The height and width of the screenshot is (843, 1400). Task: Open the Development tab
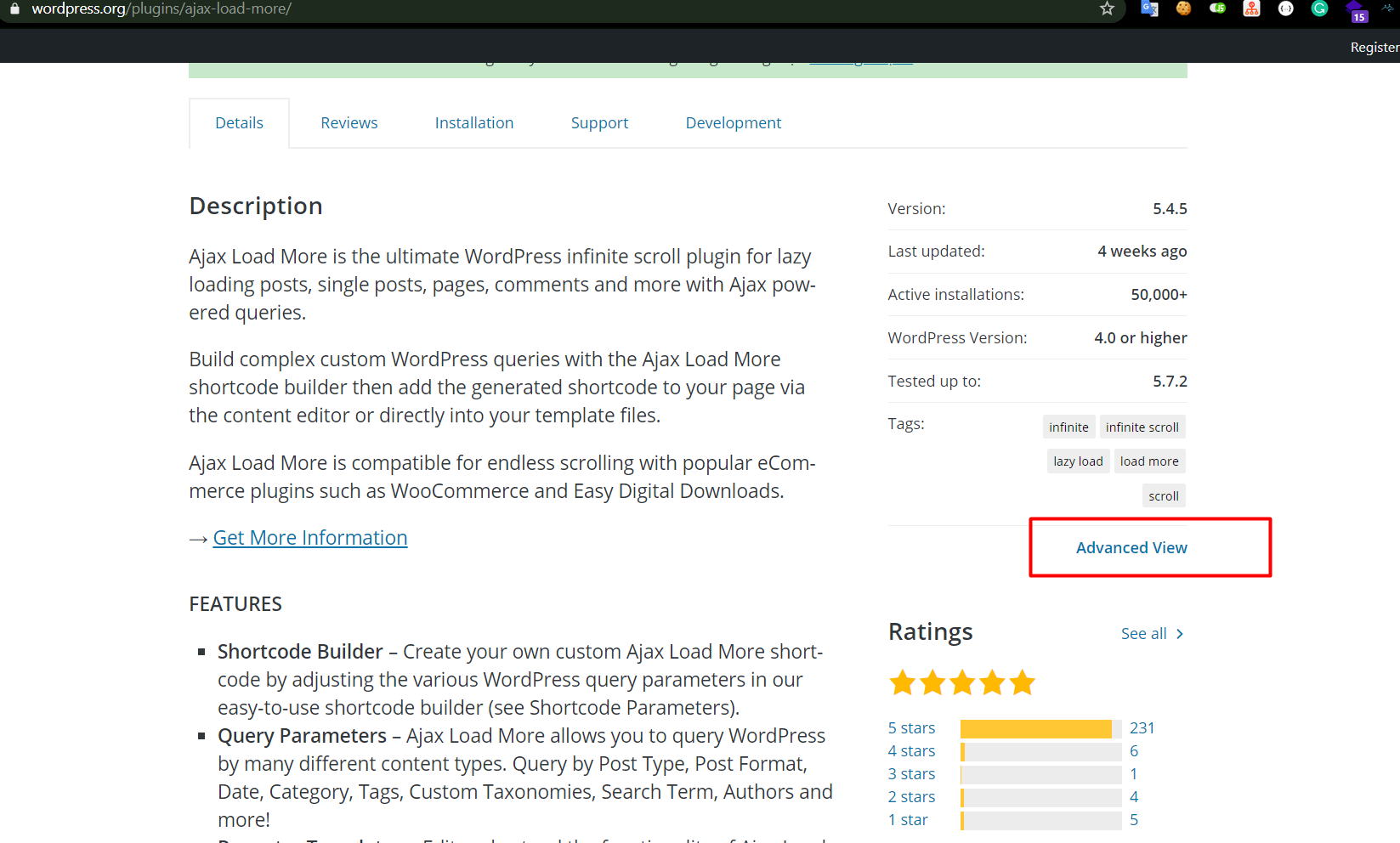pos(734,123)
